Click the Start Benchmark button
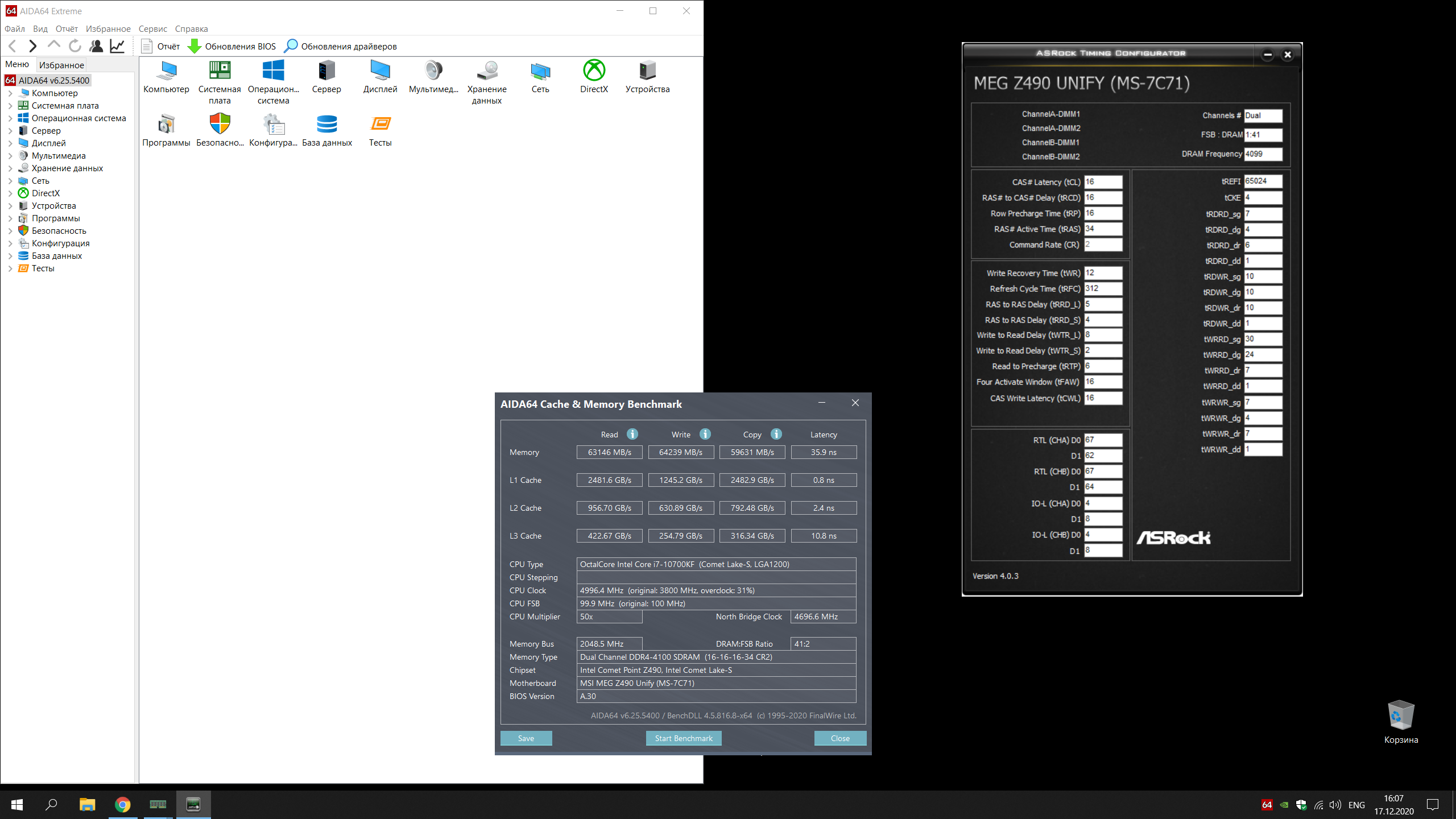The height and width of the screenshot is (819, 1456). 683,738
